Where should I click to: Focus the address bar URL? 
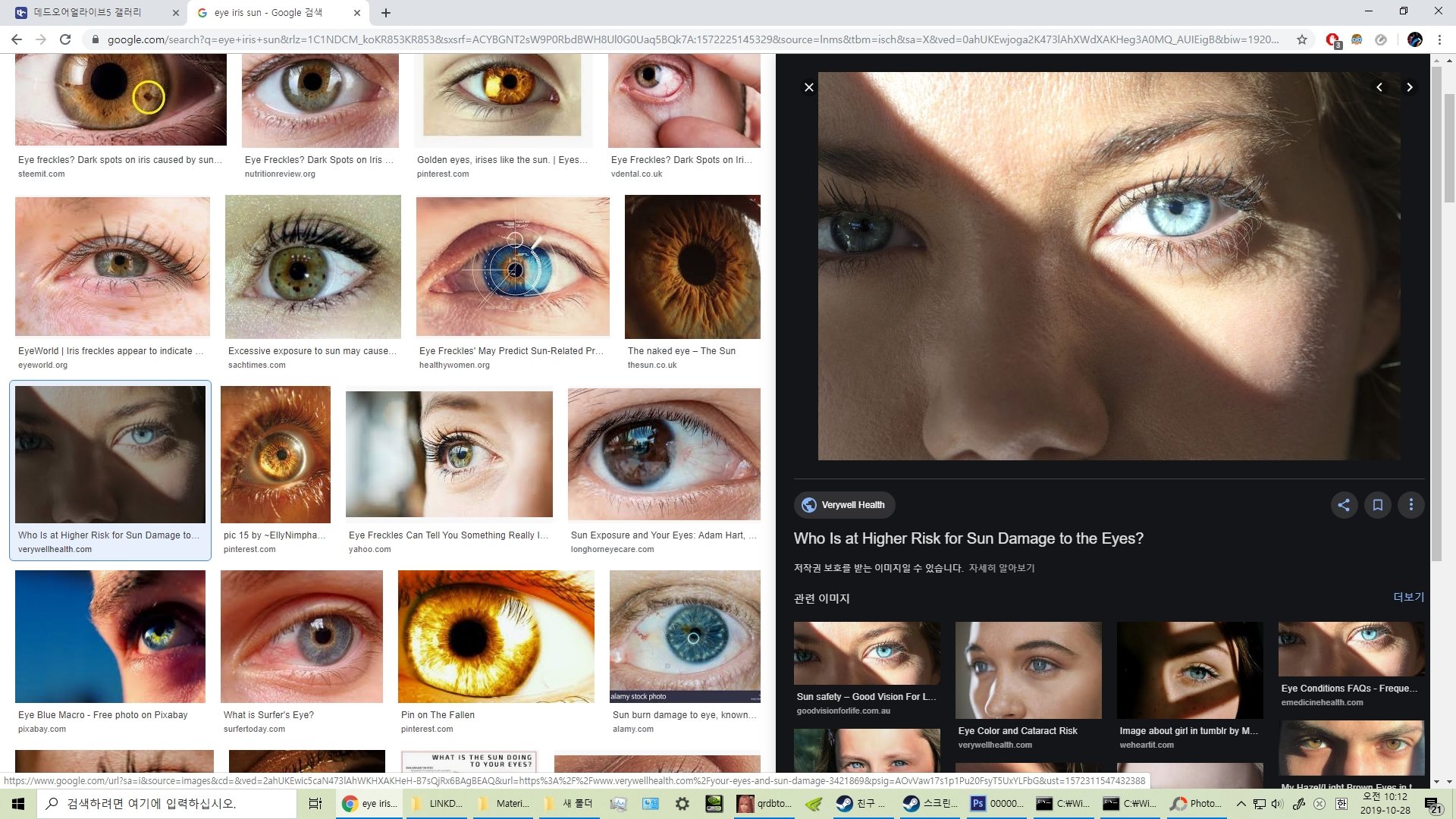[692, 39]
